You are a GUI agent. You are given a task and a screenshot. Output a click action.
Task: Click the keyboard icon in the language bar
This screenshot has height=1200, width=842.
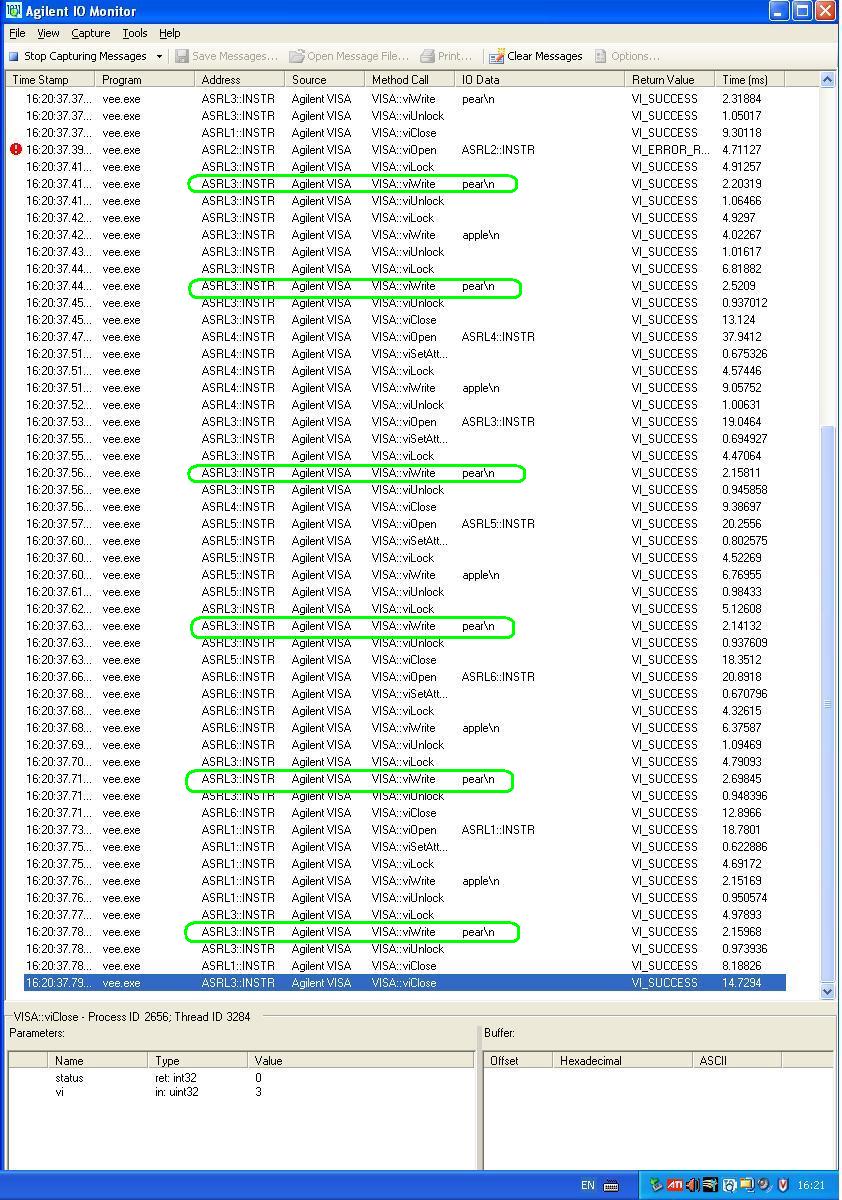(x=611, y=1186)
